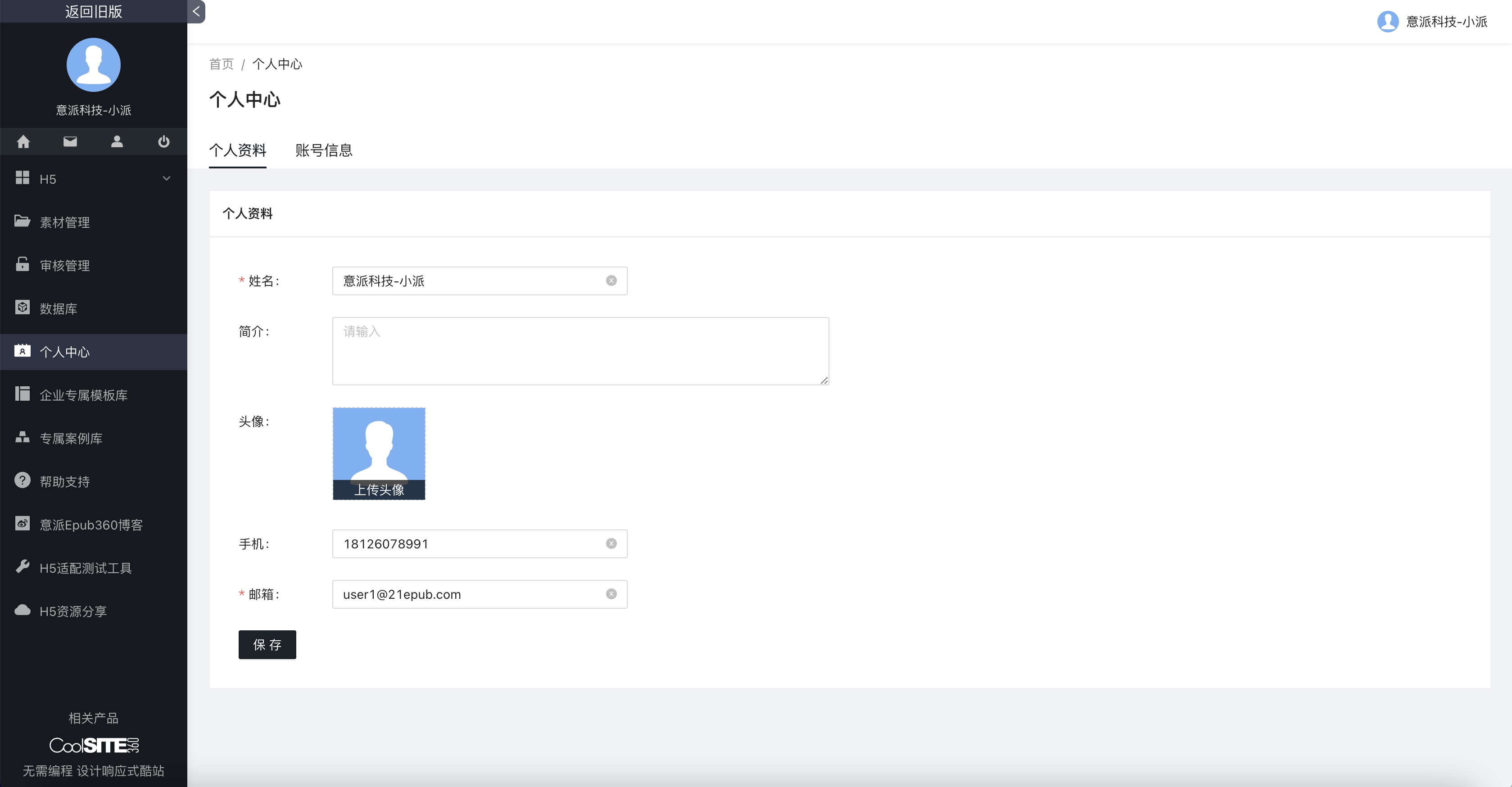
Task: Expand the H5 menu chevron
Action: [x=166, y=178]
